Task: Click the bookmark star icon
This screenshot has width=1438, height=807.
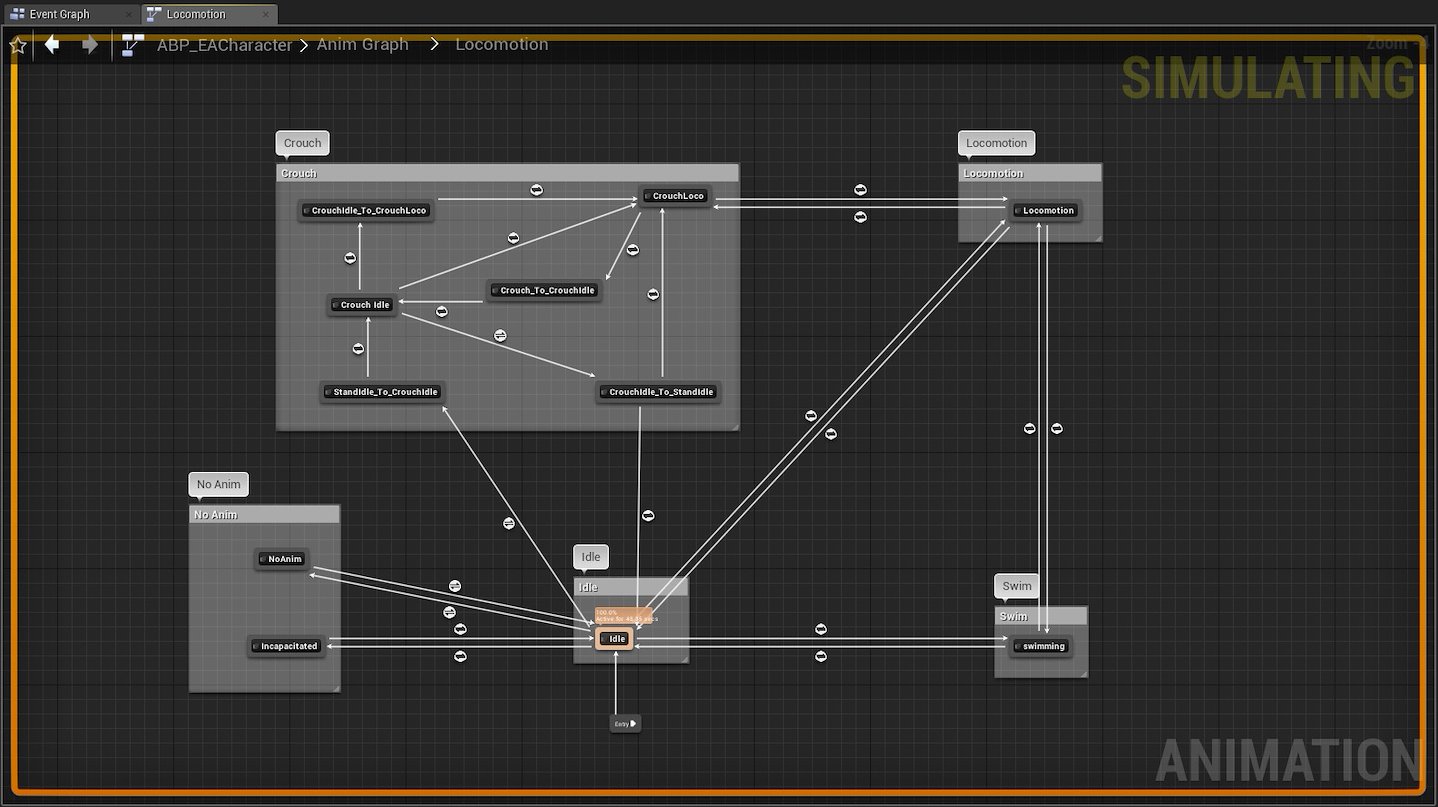Action: (x=17, y=44)
